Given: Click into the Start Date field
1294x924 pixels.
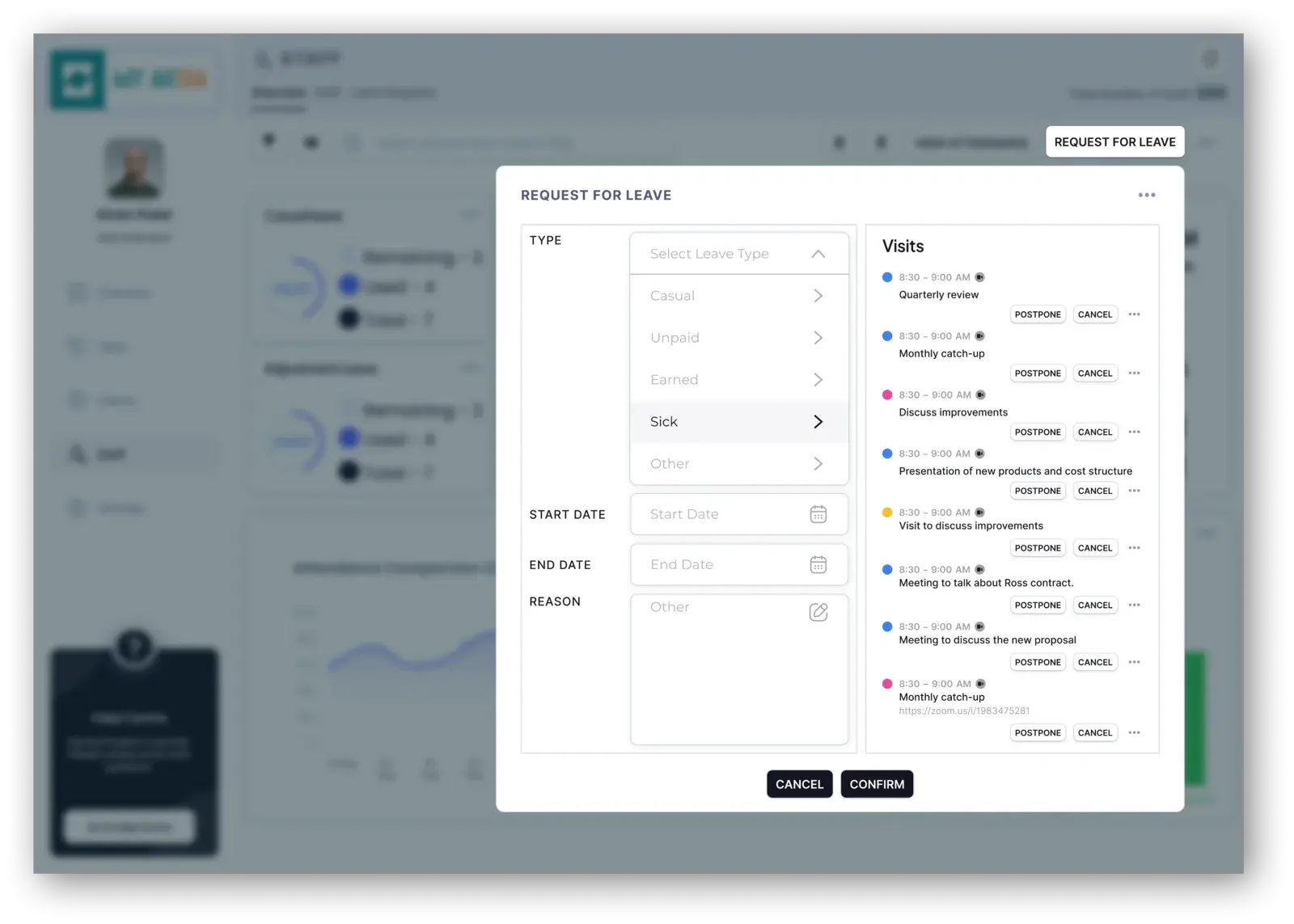Looking at the screenshot, I should [738, 514].
